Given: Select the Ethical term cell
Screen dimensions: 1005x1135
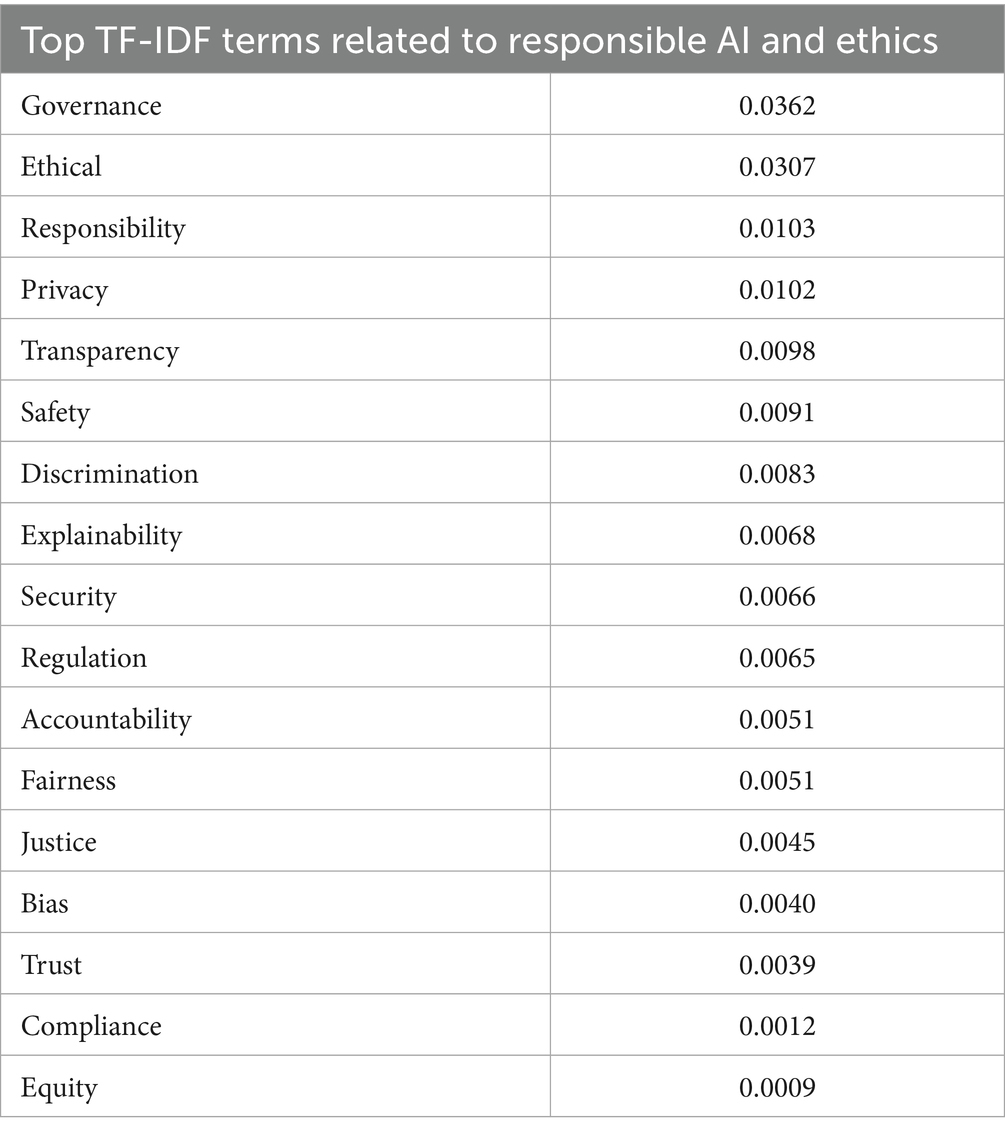Looking at the screenshot, I should click(x=62, y=166).
